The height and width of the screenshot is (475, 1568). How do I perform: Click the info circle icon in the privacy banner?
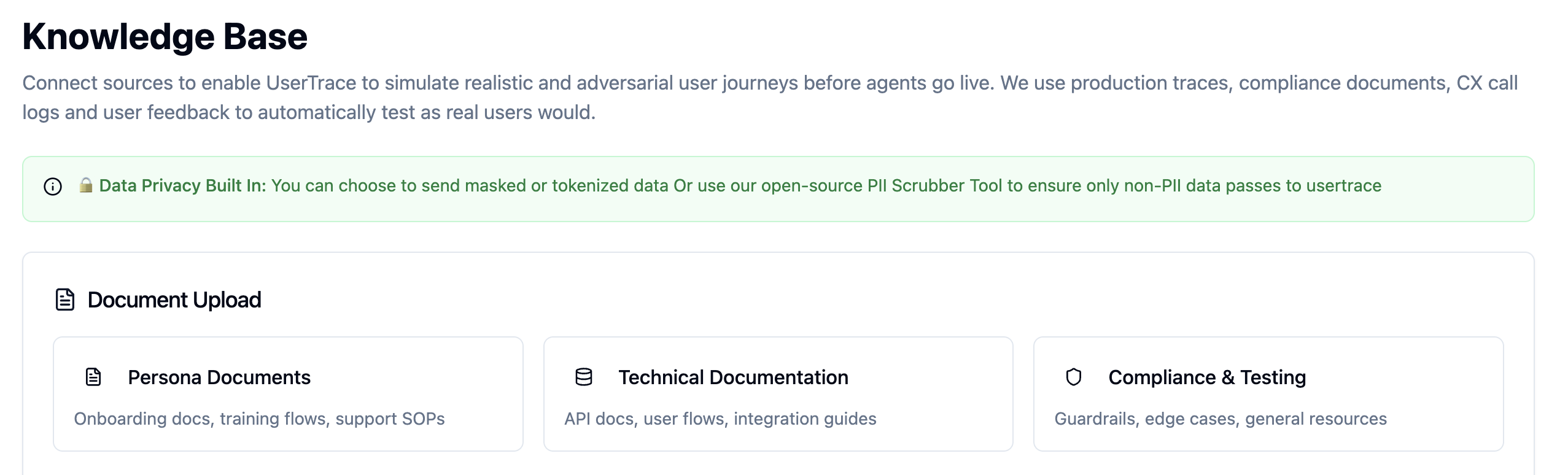tap(53, 187)
